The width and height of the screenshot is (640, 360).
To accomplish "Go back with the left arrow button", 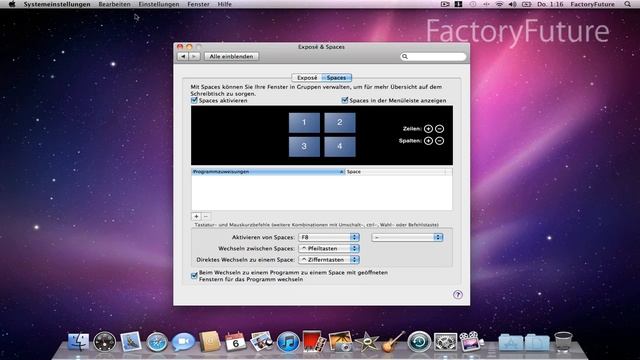I will pos(183,56).
